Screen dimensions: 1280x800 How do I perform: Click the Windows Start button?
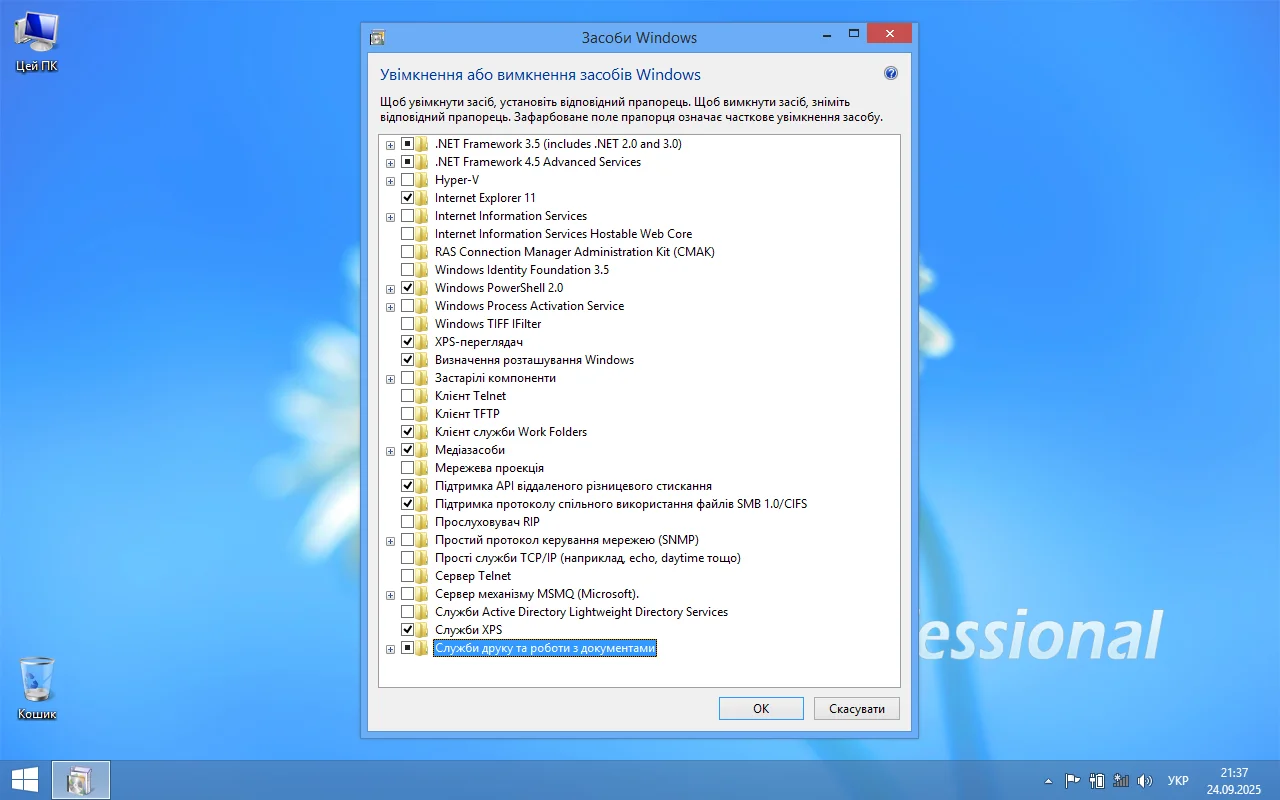click(x=25, y=780)
